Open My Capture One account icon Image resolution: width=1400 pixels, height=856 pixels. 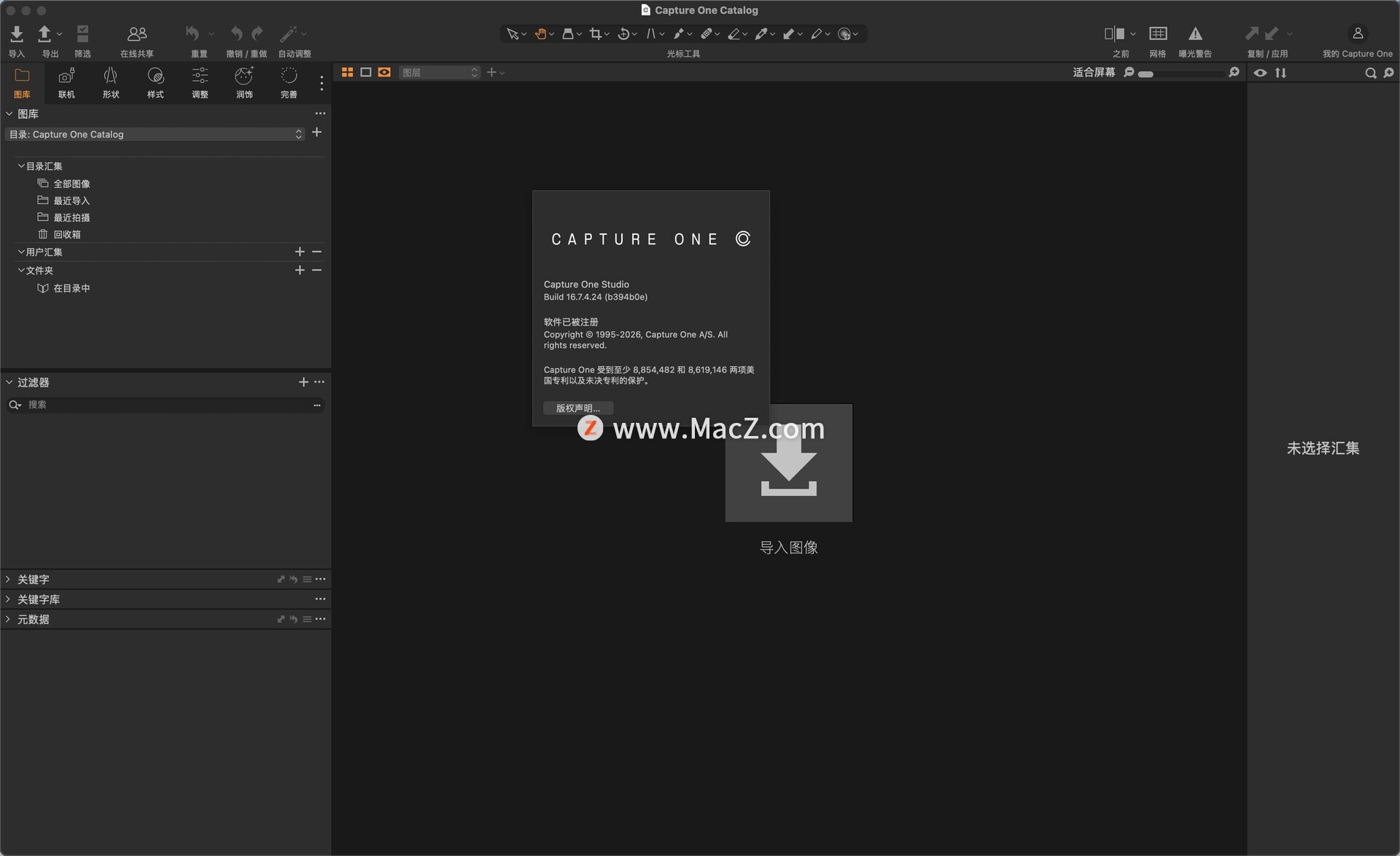(1357, 34)
